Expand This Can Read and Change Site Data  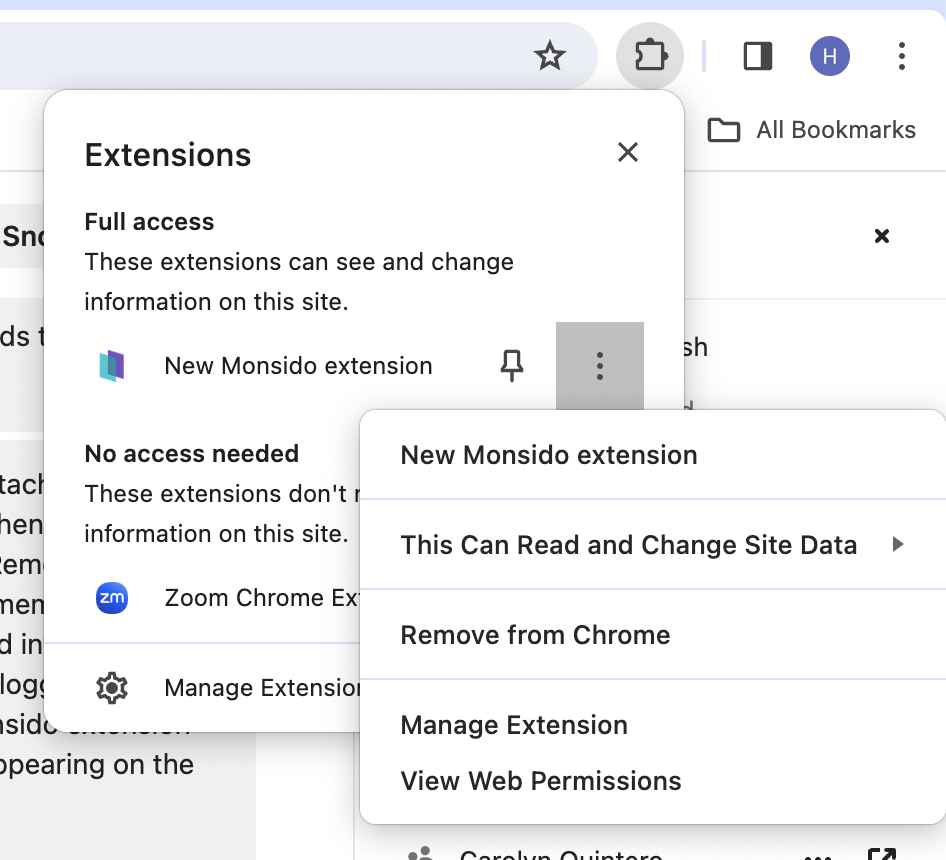coord(653,545)
